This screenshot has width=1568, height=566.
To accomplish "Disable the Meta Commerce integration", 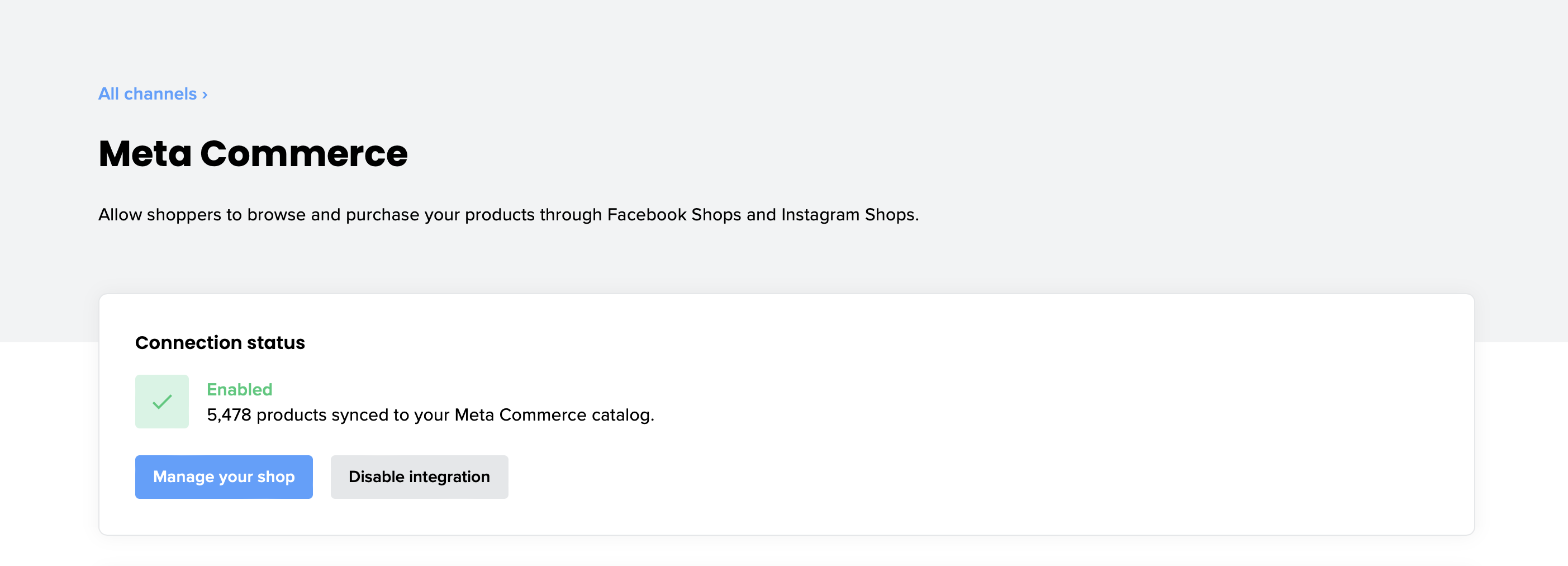I will coord(419,477).
